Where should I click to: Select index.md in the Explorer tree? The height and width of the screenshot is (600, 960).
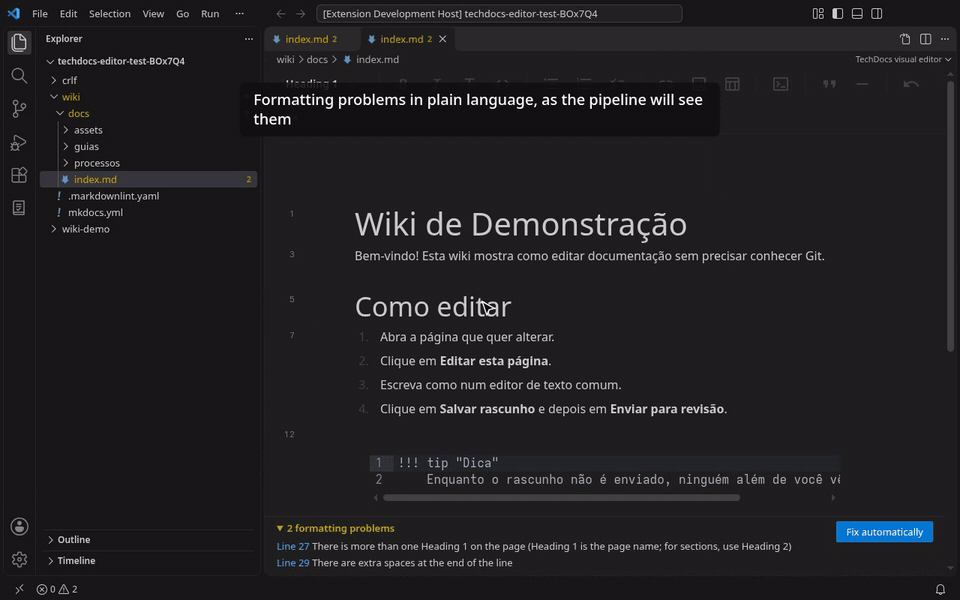[x=149, y=179]
